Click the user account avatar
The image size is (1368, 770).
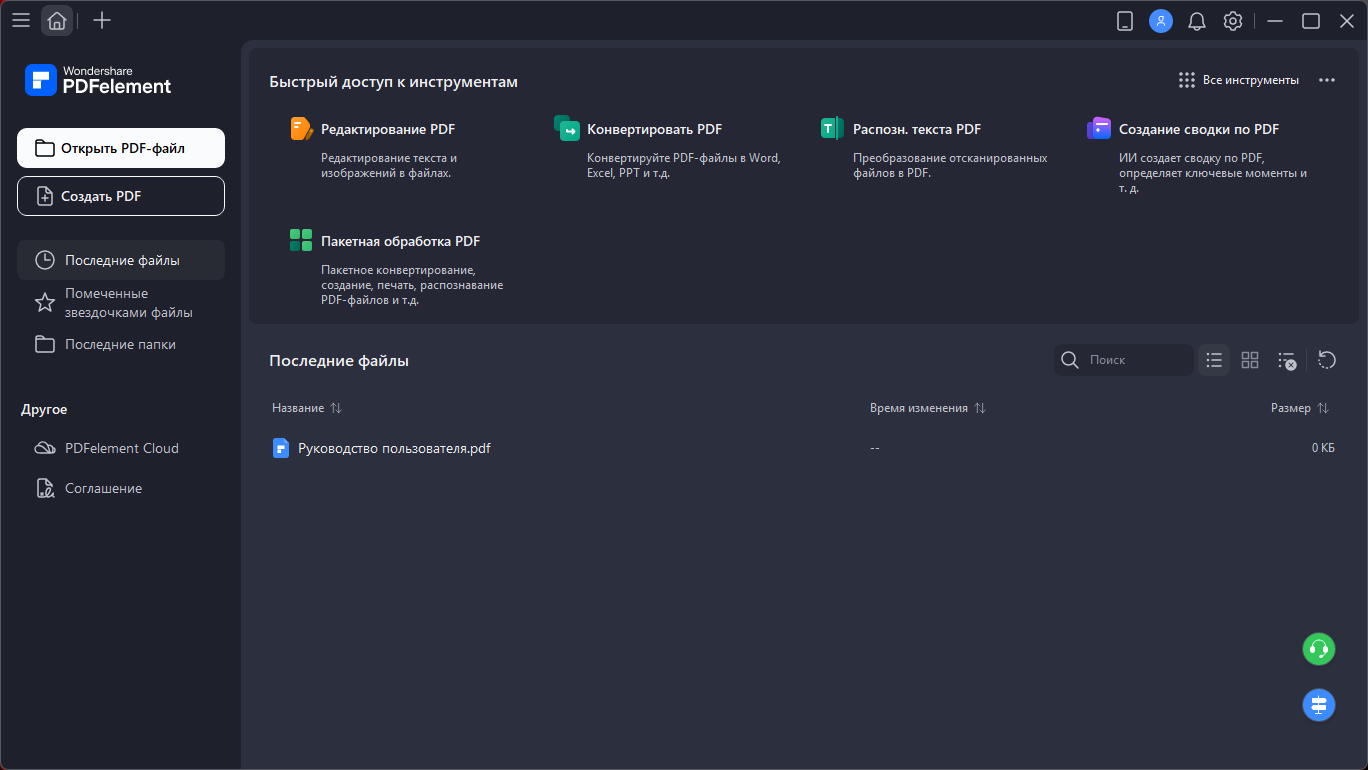click(1160, 21)
